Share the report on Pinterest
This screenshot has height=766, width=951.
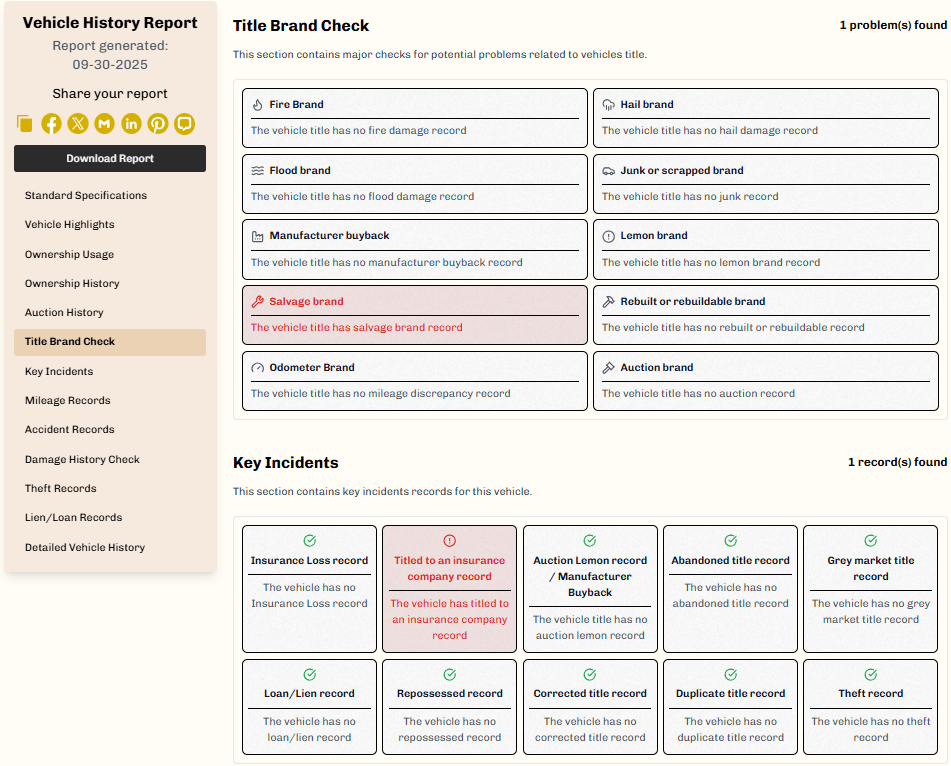[158, 124]
